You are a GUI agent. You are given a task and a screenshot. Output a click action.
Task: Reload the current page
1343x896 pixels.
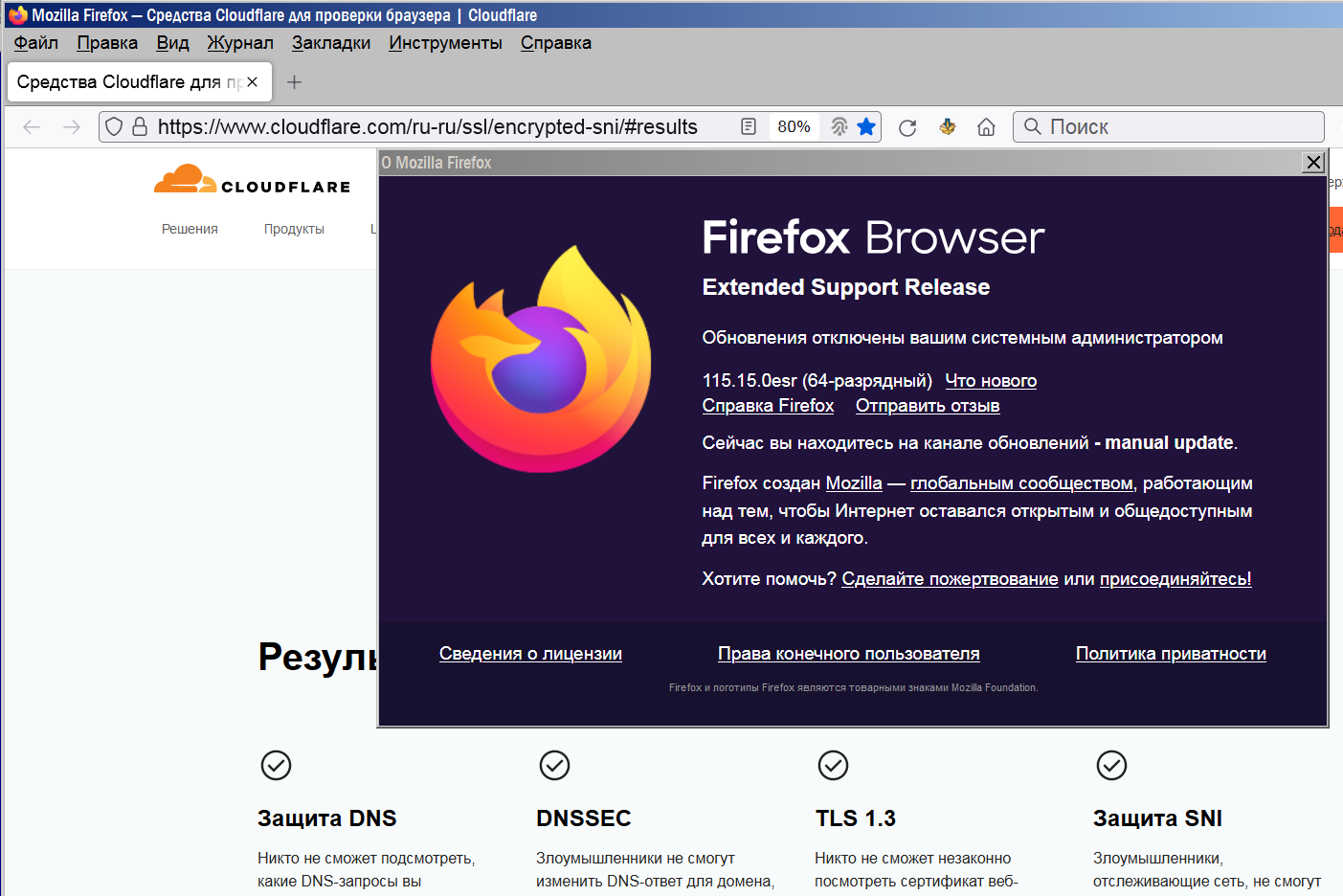(x=907, y=127)
